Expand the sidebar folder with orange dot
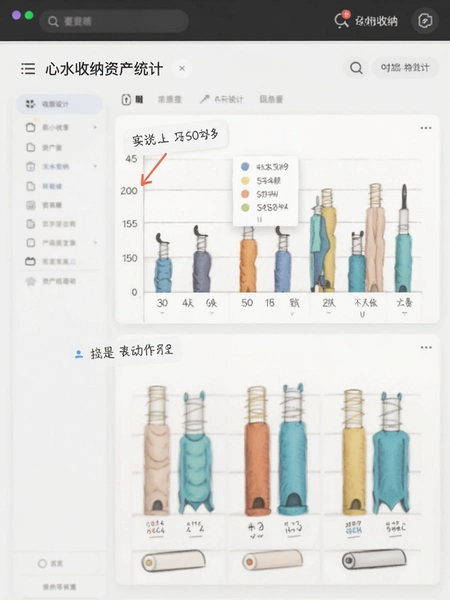 [x=95, y=127]
